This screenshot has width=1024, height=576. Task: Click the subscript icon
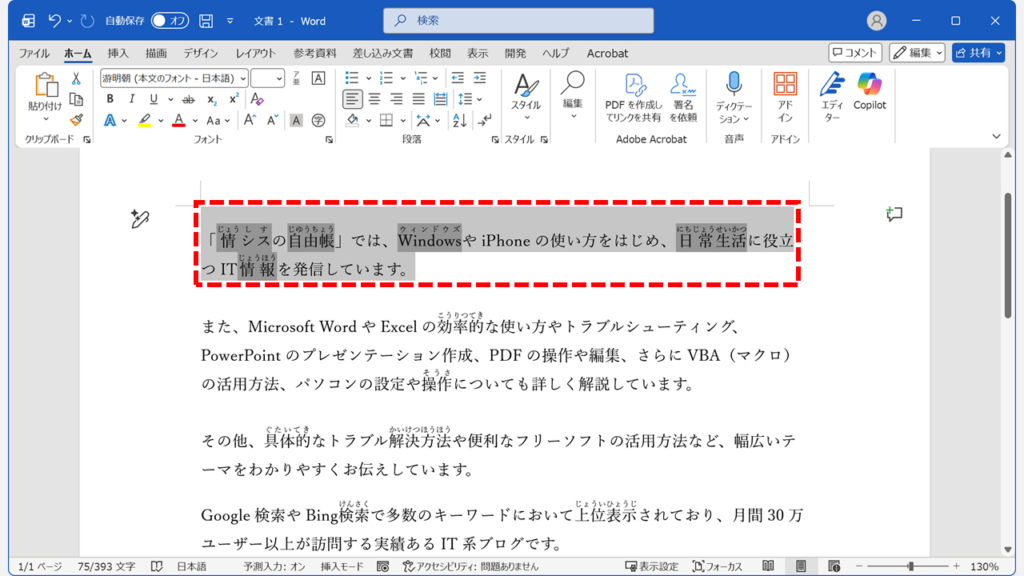point(212,98)
